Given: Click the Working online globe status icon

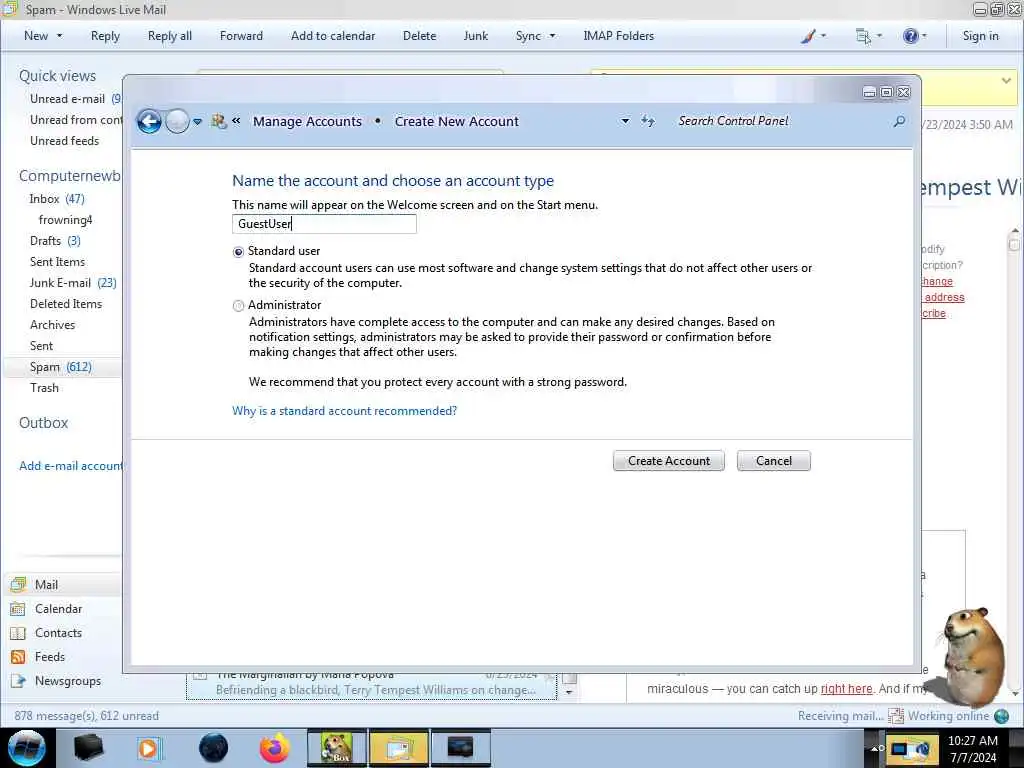Looking at the screenshot, I should pyautogui.click(x=1001, y=716).
